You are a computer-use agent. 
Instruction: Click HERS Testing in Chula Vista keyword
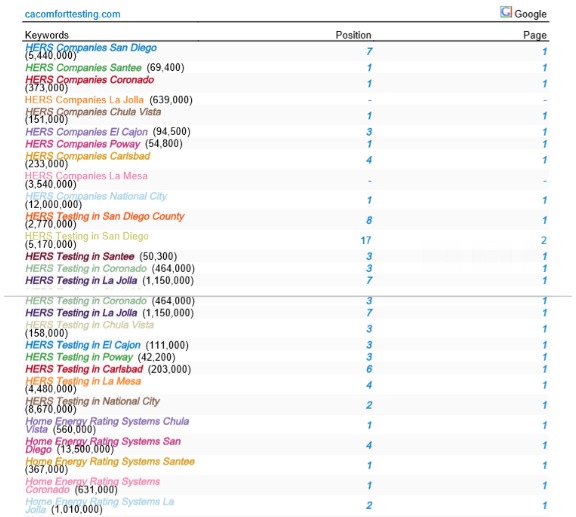[x=90, y=325]
